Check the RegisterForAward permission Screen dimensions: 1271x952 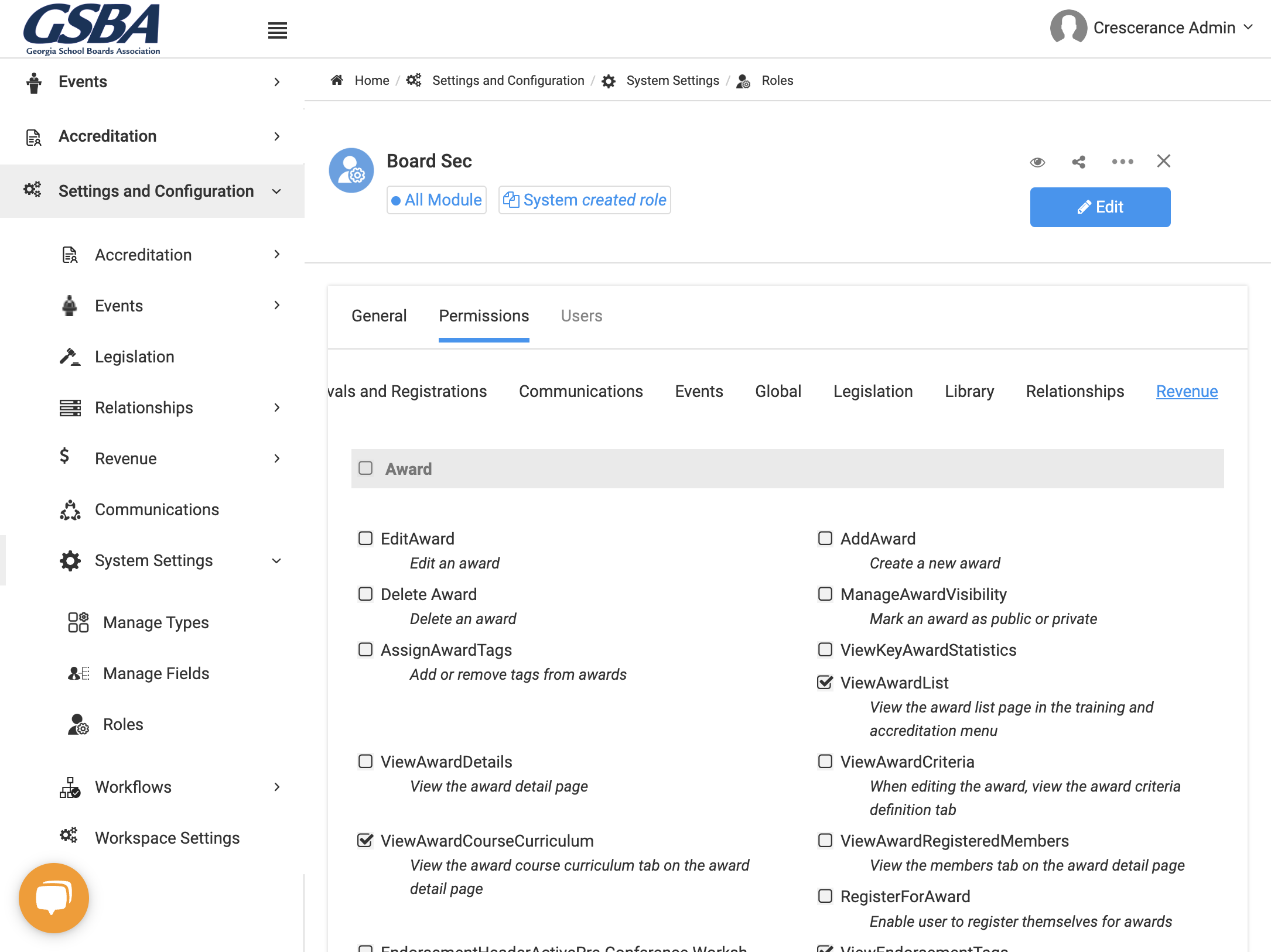tap(825, 896)
